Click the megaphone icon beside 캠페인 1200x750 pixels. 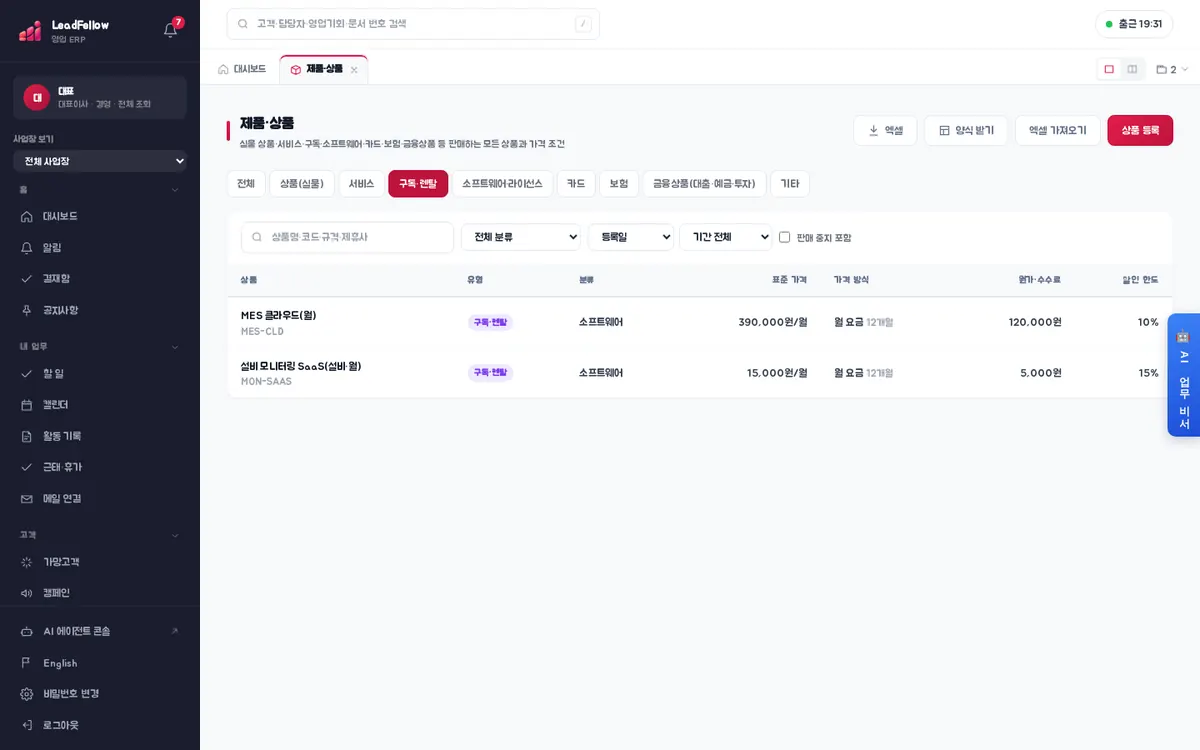(x=27, y=593)
